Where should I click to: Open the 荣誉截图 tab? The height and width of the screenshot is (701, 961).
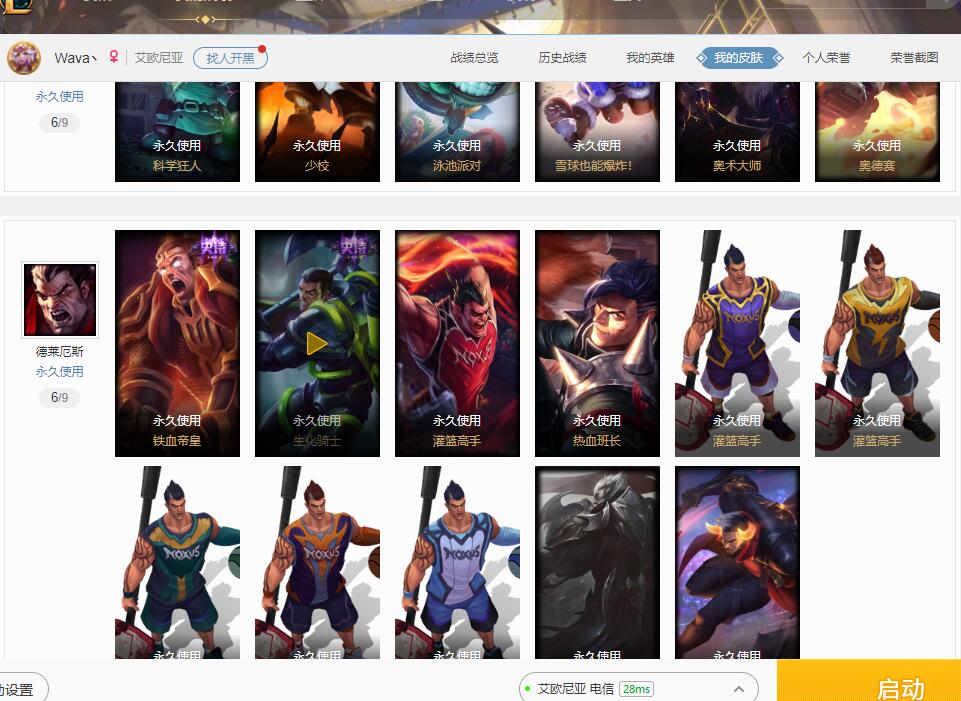(x=914, y=58)
